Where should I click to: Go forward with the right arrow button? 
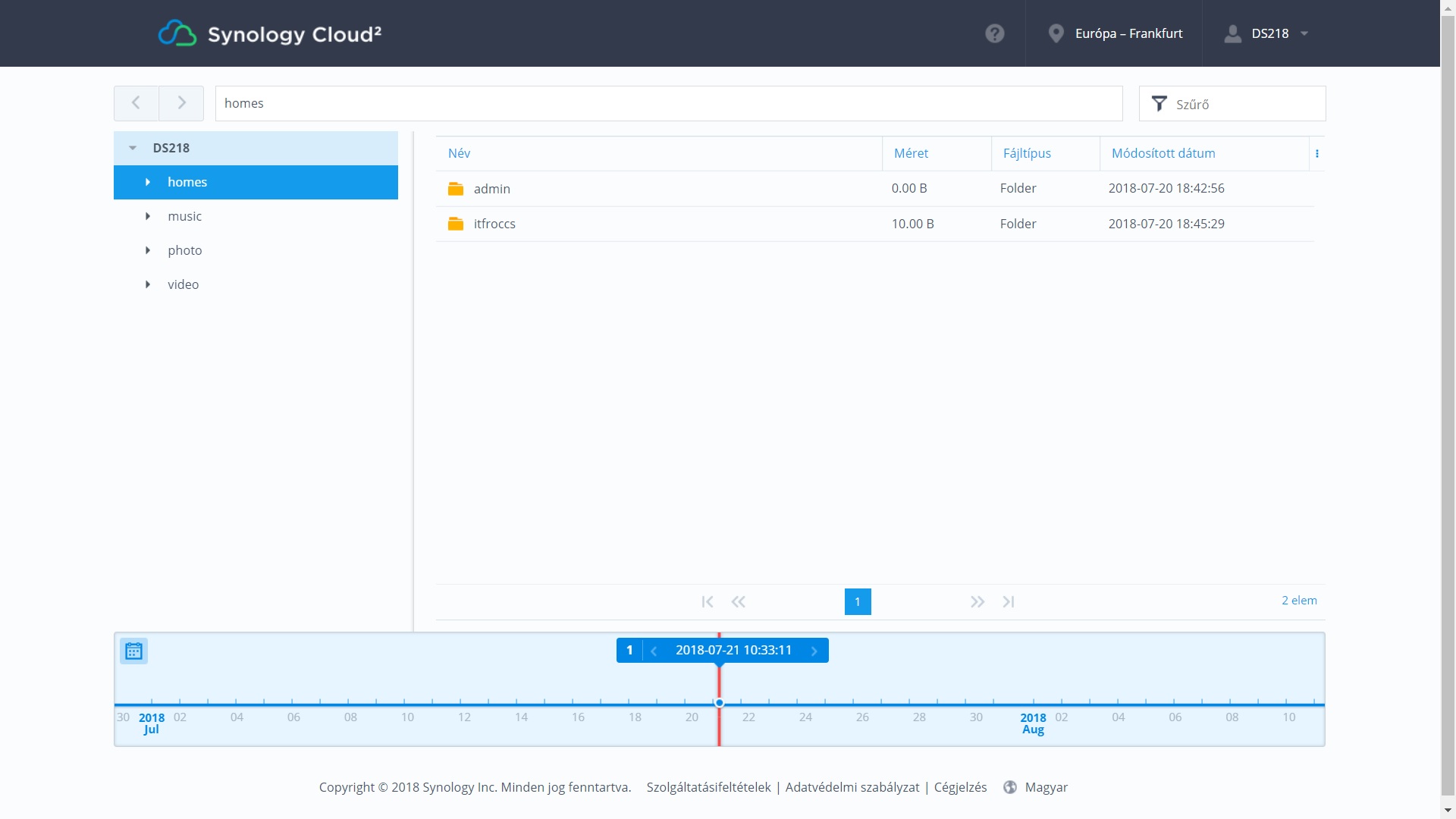coord(181,103)
